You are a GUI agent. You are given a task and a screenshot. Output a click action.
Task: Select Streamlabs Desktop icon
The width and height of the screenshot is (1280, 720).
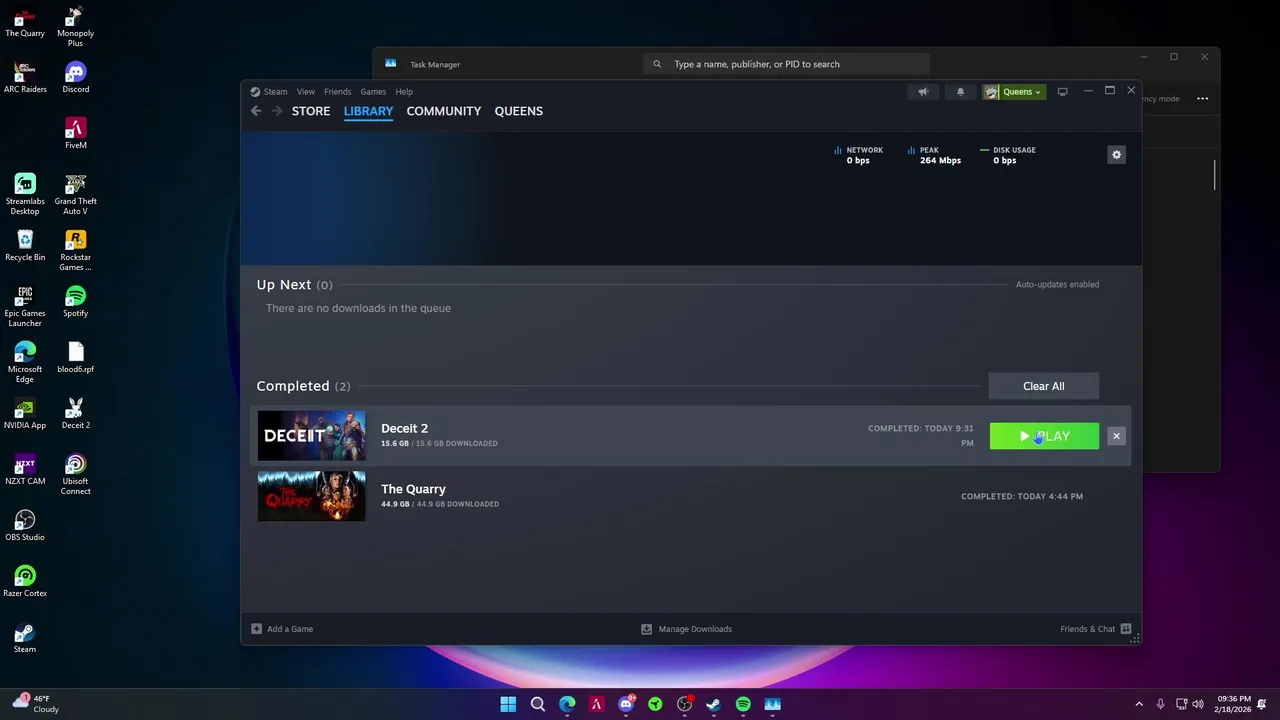pos(25,194)
